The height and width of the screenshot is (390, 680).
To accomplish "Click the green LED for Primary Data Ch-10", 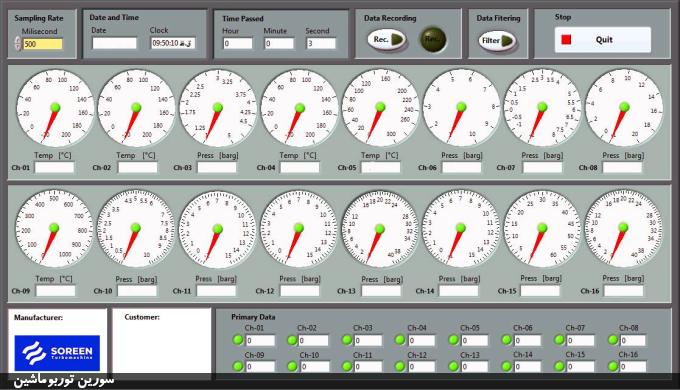I will (x=292, y=367).
